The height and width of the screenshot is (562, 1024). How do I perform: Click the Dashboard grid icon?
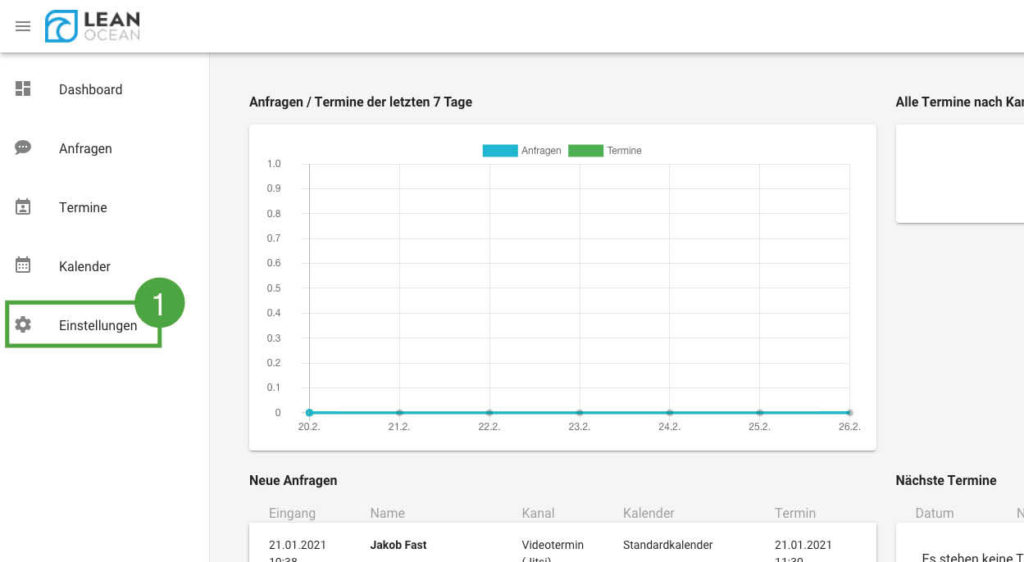(x=23, y=89)
